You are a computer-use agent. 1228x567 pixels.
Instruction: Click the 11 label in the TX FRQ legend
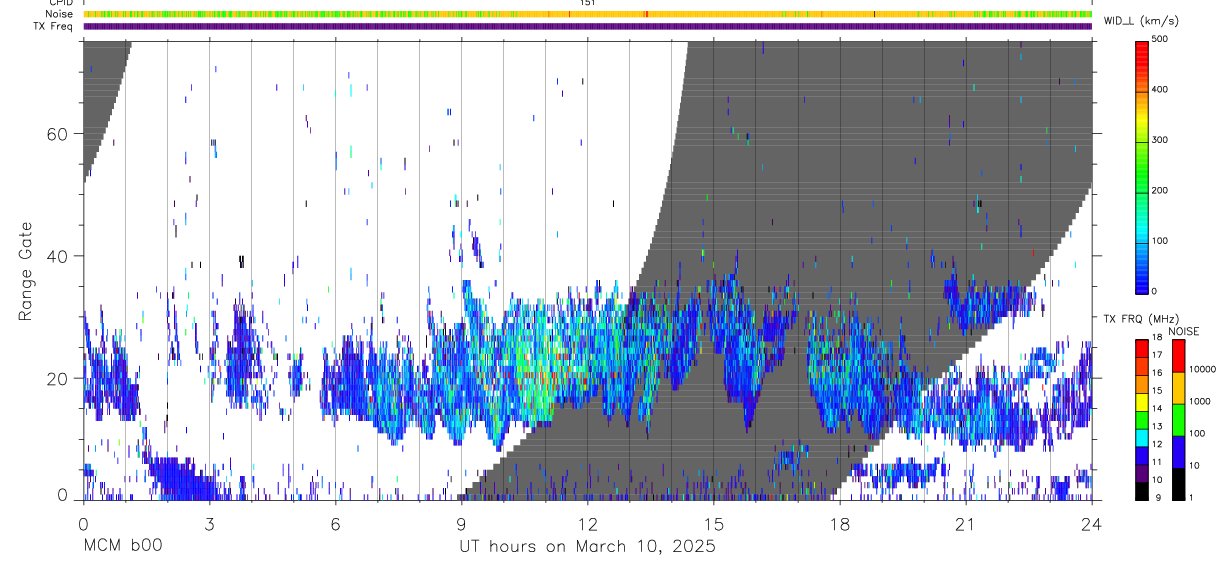pos(1157,462)
